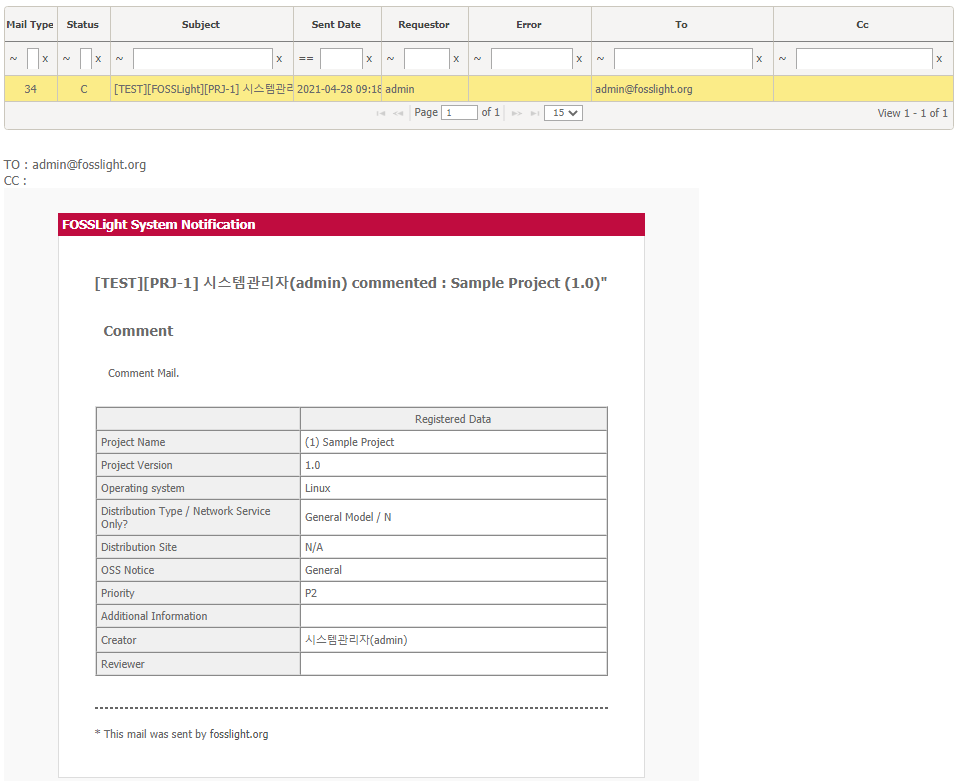Click the mail title ending 'Sample Project (1.0)"'
This screenshot has height=781, width=964.
(x=350, y=283)
